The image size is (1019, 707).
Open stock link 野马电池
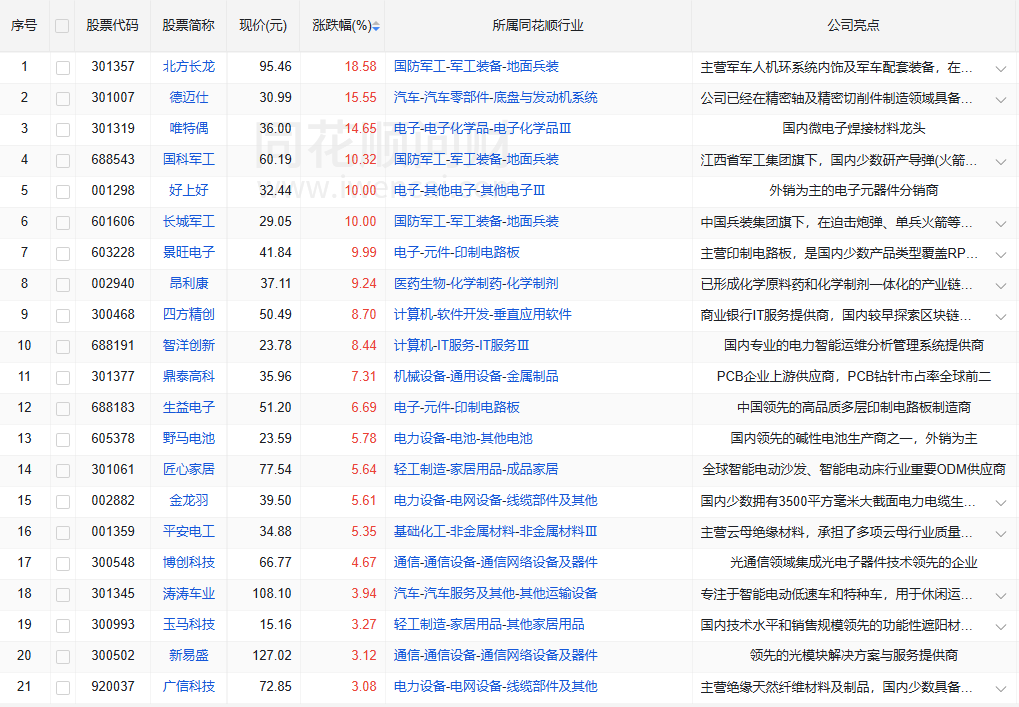(188, 439)
